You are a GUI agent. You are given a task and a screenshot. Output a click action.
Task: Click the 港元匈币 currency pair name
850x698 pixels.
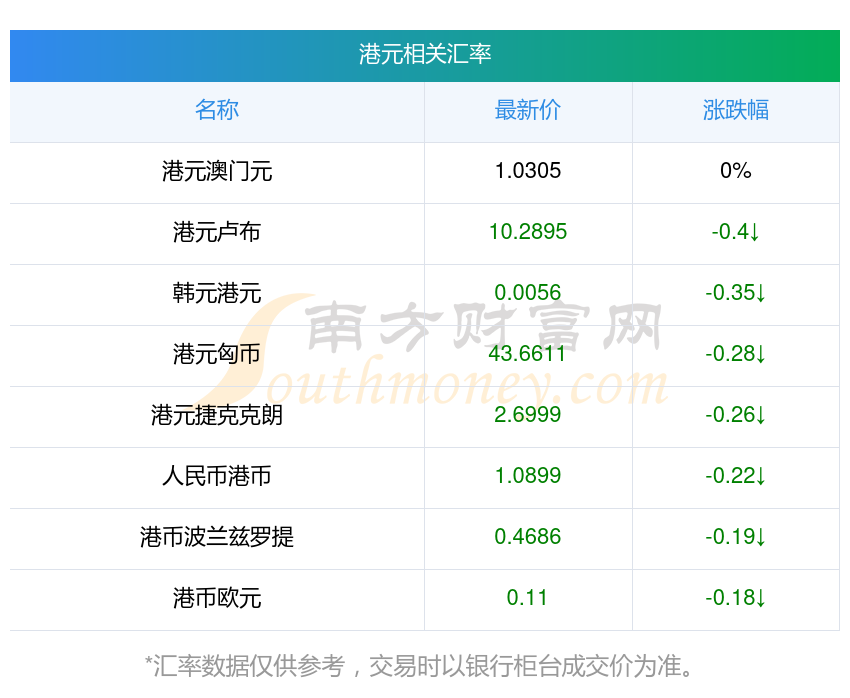click(217, 354)
